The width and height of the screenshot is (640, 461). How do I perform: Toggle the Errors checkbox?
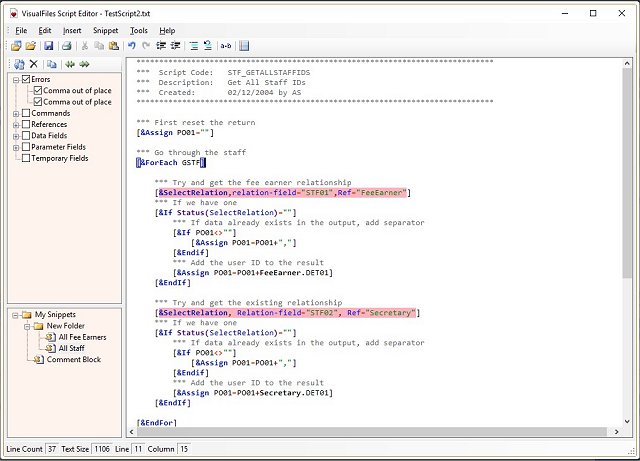click(26, 79)
